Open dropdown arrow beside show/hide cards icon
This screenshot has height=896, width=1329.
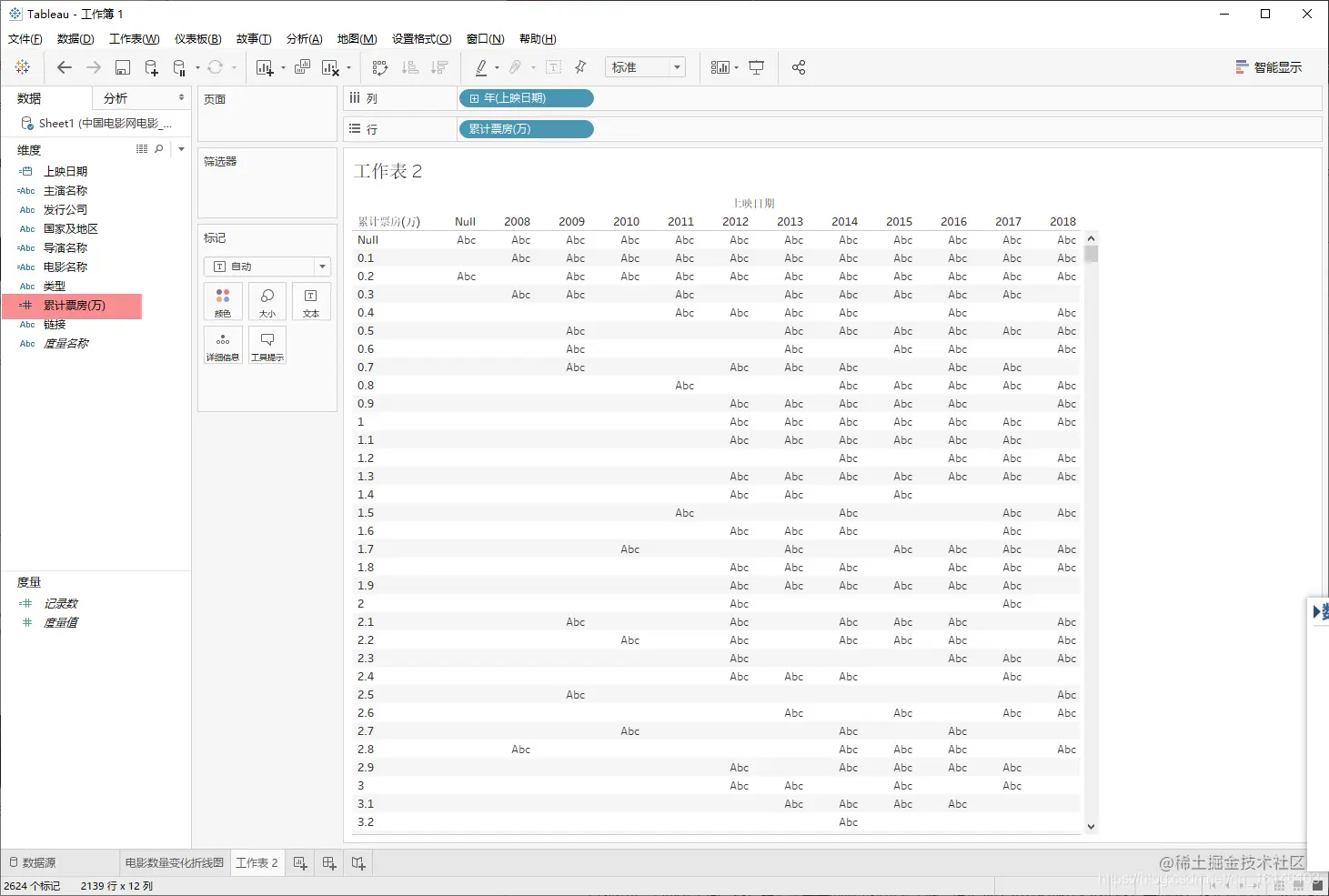[736, 67]
